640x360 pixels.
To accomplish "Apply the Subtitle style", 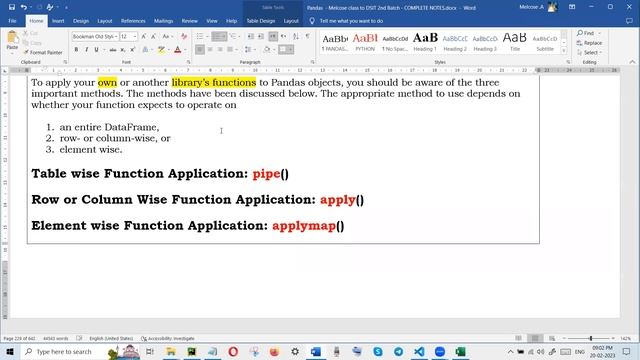I will [x=545, y=42].
